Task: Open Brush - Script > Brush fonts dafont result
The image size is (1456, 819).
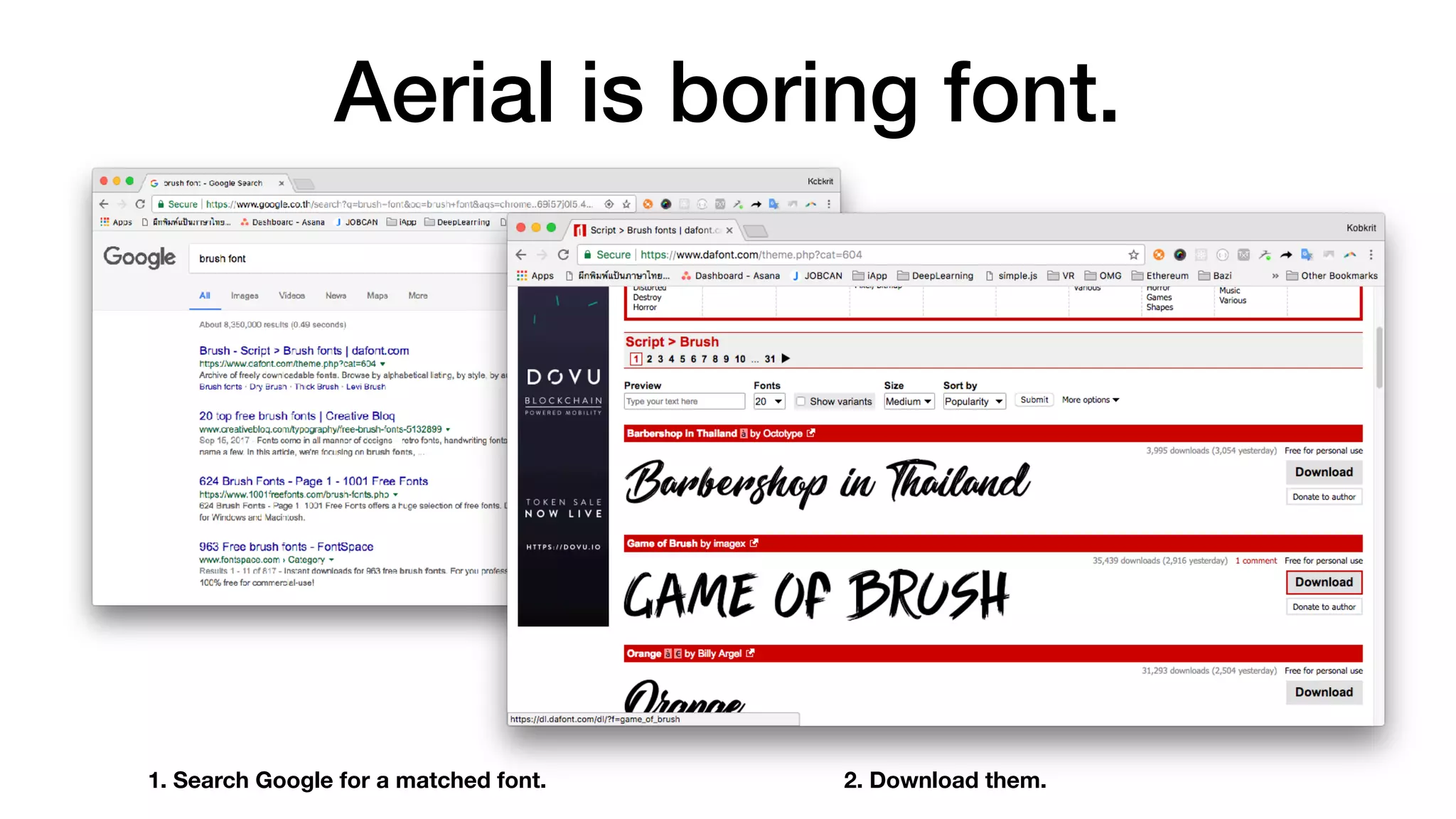Action: pos(304,350)
